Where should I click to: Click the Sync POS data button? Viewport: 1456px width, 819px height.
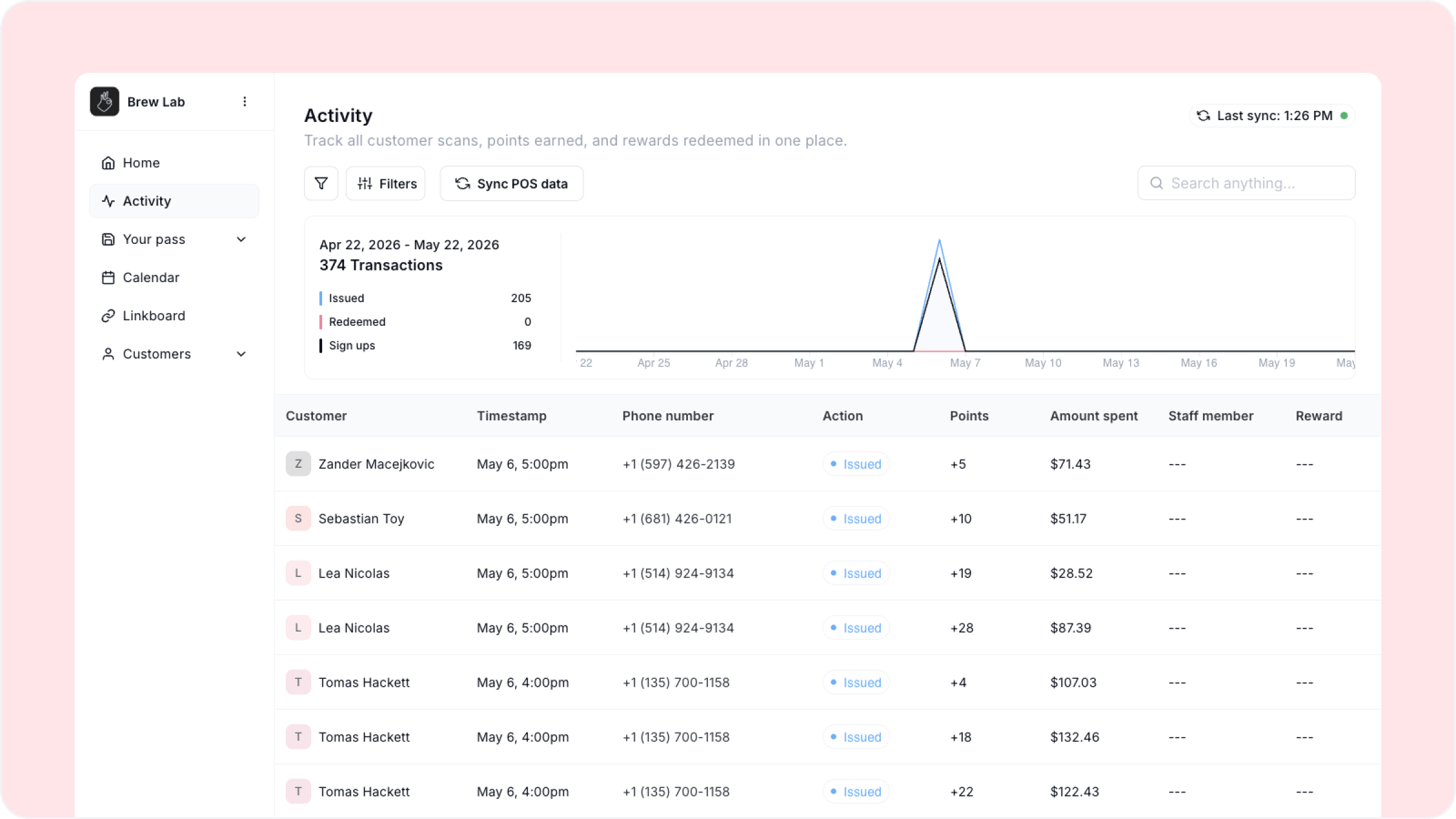pyautogui.click(x=511, y=183)
